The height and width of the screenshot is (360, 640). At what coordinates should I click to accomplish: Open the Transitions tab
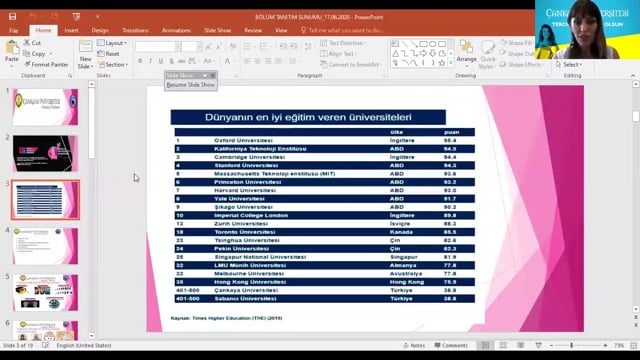click(135, 31)
